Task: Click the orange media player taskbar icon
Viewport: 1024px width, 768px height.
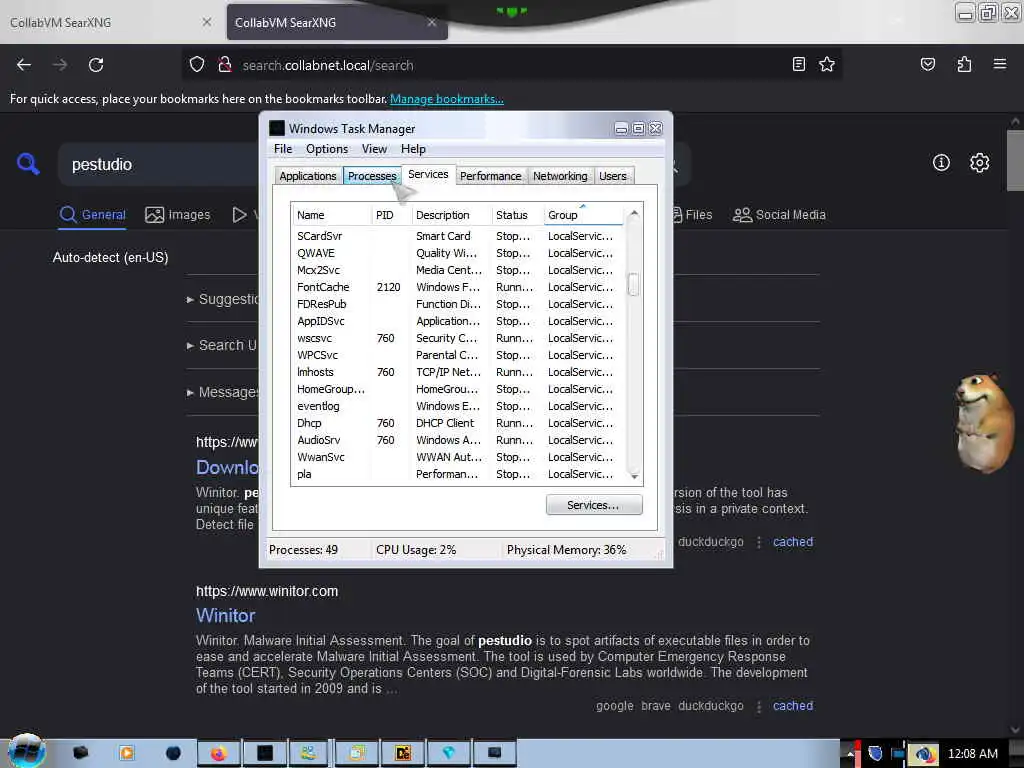Action: [127, 753]
